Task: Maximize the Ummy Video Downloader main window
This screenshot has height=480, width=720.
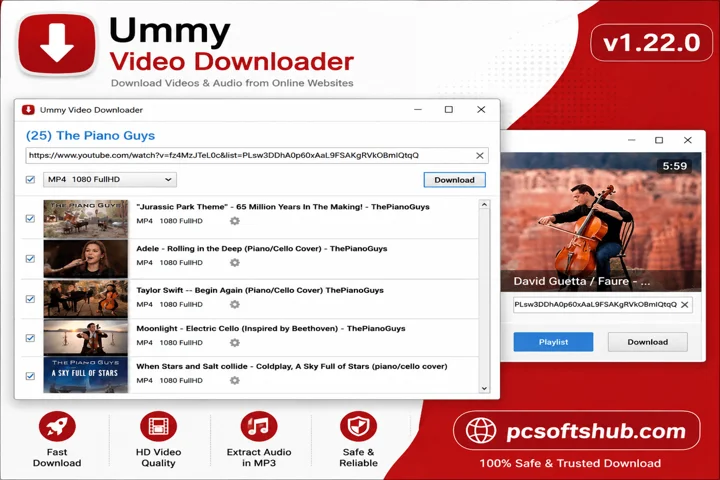Action: point(449,110)
